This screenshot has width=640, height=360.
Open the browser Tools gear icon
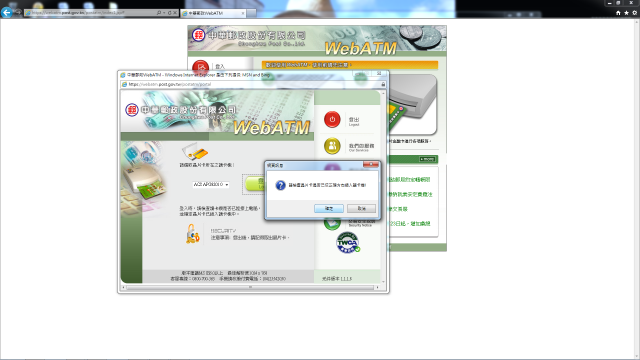point(634,13)
